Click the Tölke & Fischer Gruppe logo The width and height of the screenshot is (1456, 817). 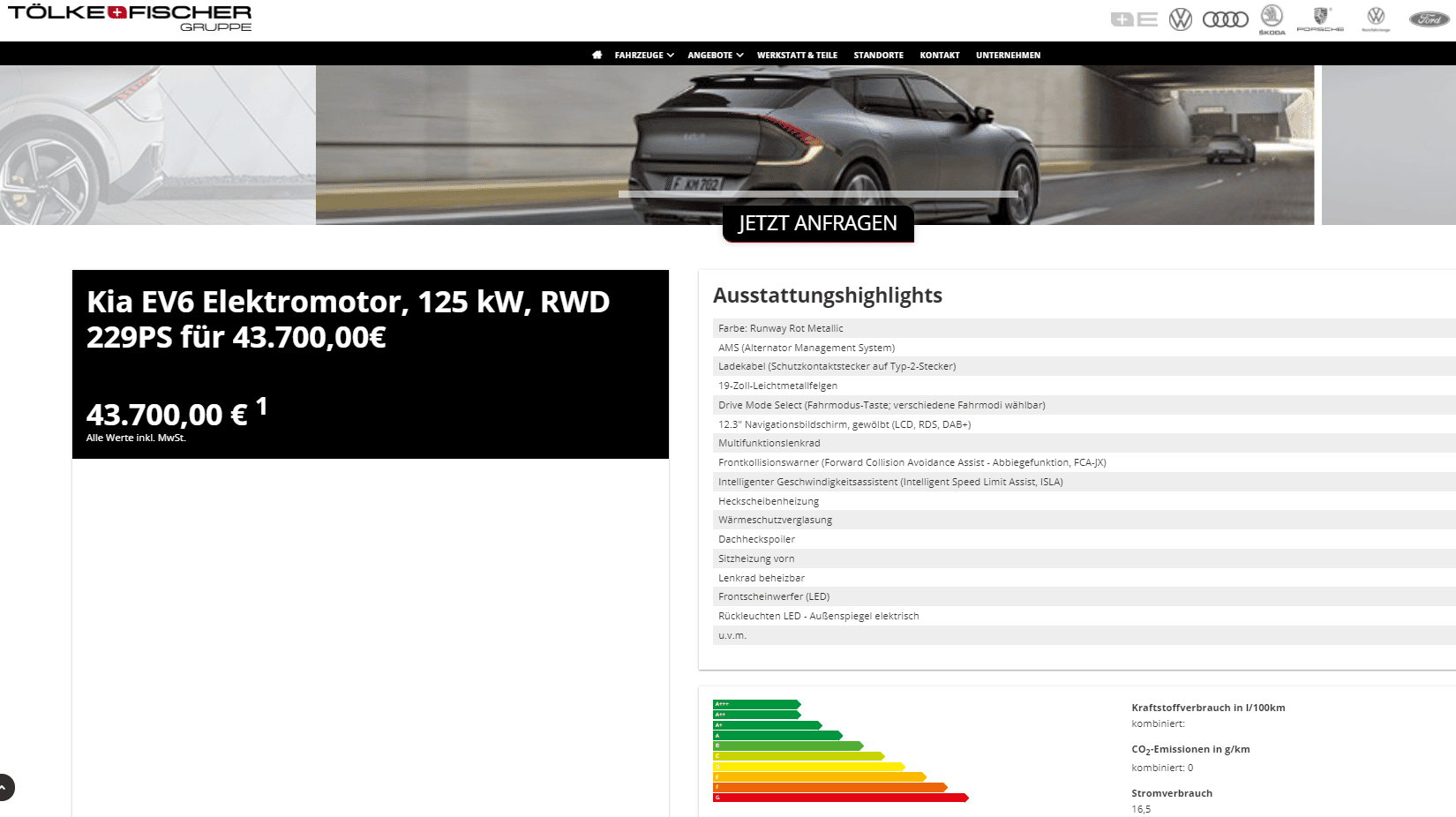130,18
